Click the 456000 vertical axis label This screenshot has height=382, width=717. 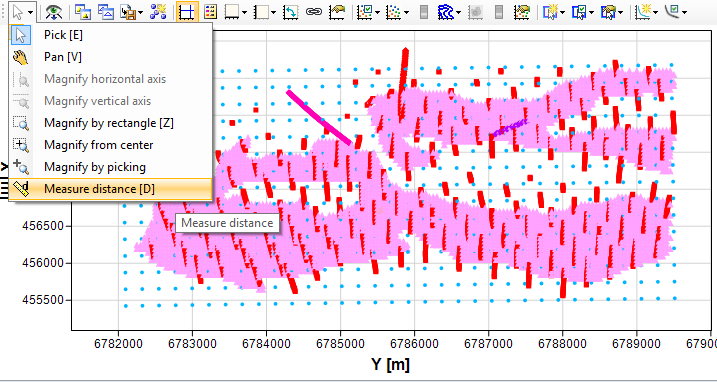pos(43,264)
